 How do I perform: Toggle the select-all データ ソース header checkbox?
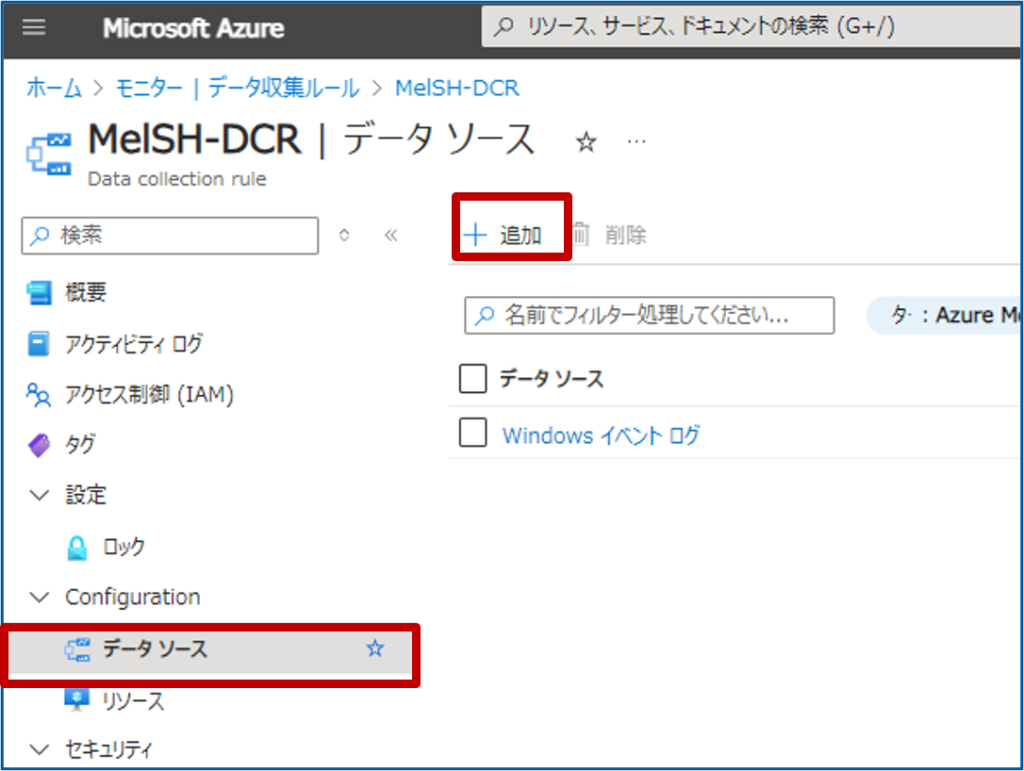coord(473,379)
